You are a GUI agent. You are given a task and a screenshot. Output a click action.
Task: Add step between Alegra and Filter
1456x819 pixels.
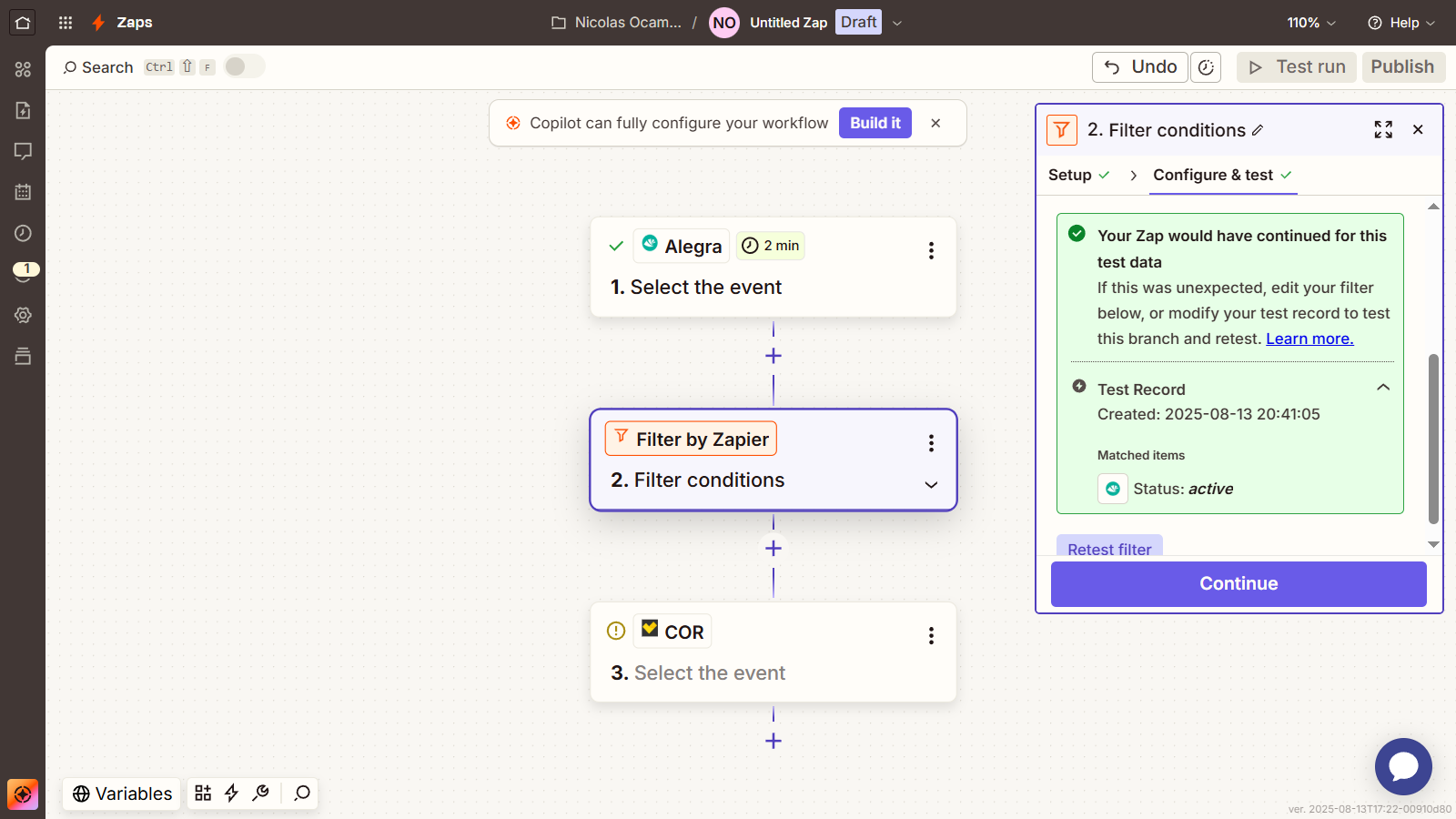pos(773,356)
